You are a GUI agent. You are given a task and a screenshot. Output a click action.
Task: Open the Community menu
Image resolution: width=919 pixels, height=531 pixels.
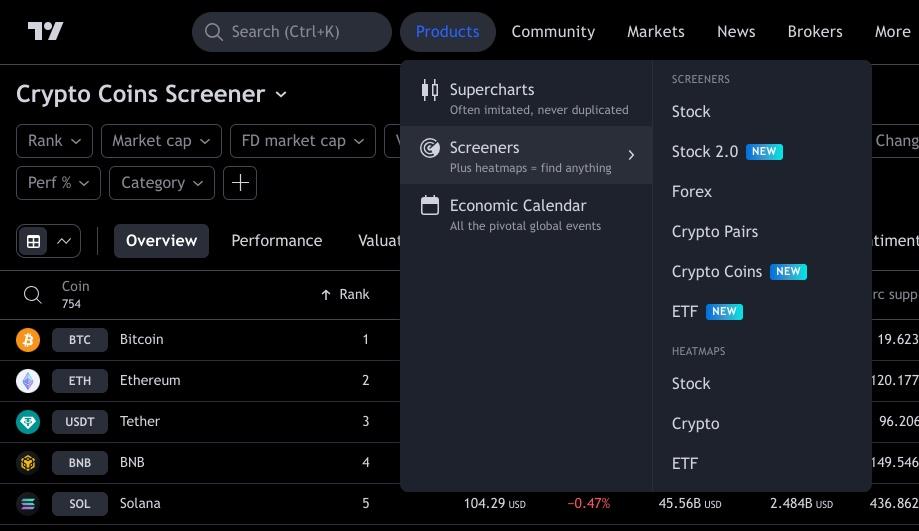[553, 32]
